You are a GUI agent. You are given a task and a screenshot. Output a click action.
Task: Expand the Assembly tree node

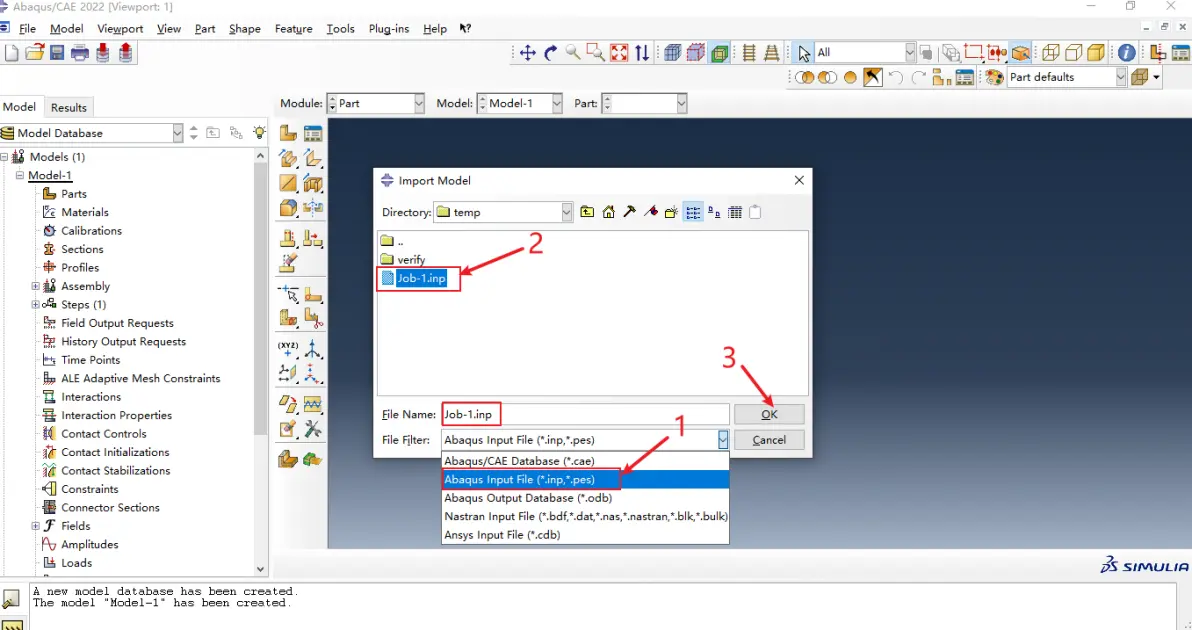pyautogui.click(x=35, y=287)
